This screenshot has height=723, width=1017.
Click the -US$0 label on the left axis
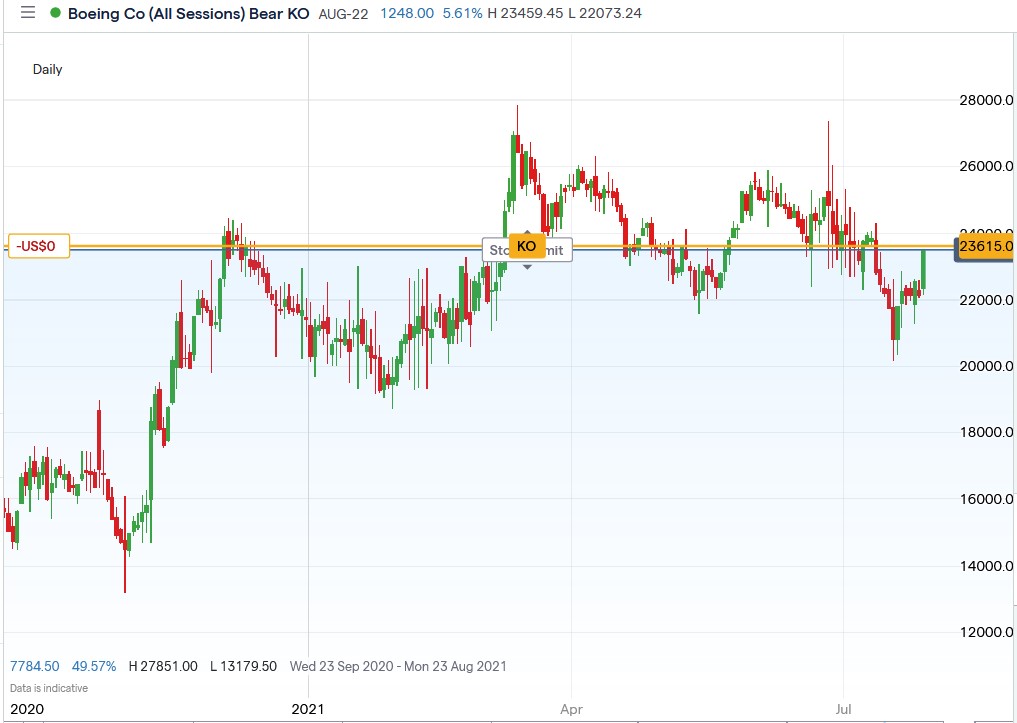click(x=37, y=245)
